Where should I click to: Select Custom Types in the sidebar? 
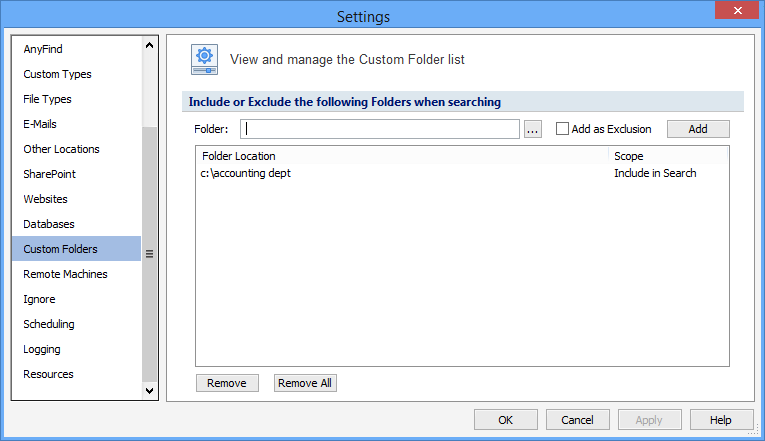point(57,74)
